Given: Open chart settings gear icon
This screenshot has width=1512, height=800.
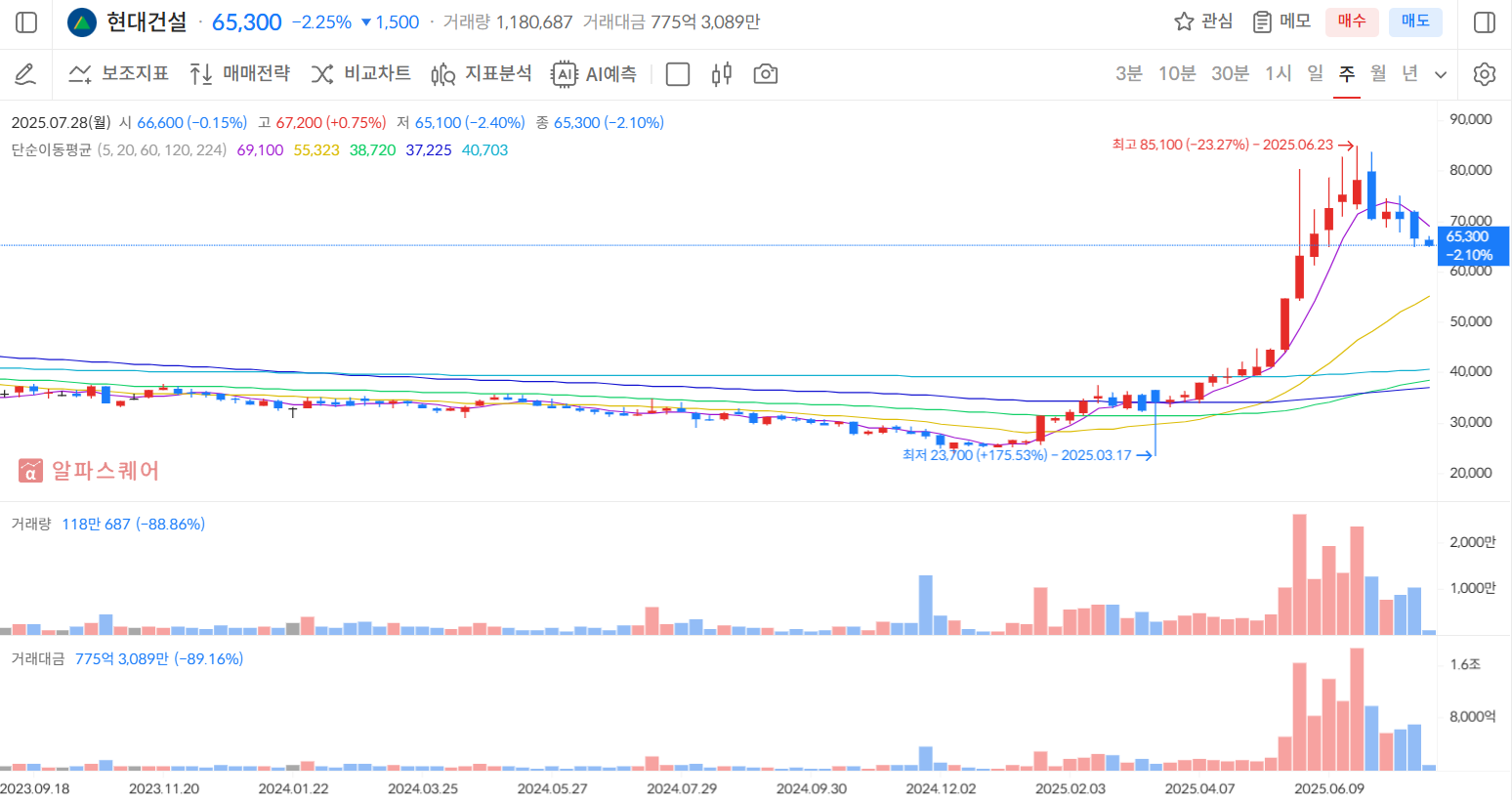Looking at the screenshot, I should [x=1485, y=74].
